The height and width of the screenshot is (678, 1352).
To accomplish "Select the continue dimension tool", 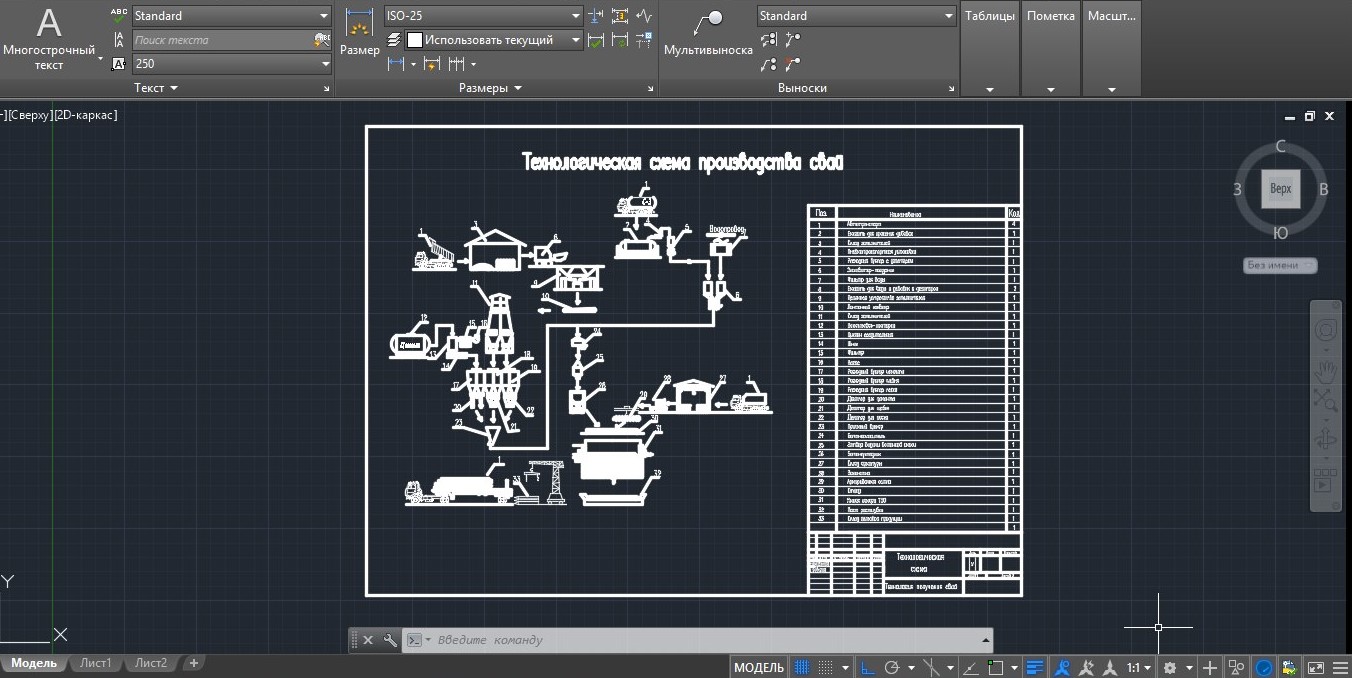I will pos(457,64).
